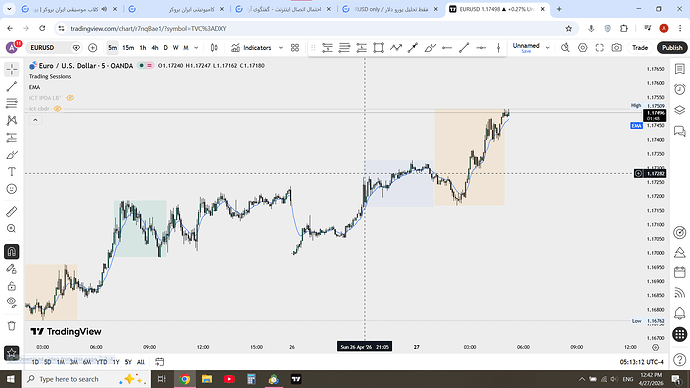Open the alerts clock panel
This screenshot has width=690, height=388.
tap(680, 89)
